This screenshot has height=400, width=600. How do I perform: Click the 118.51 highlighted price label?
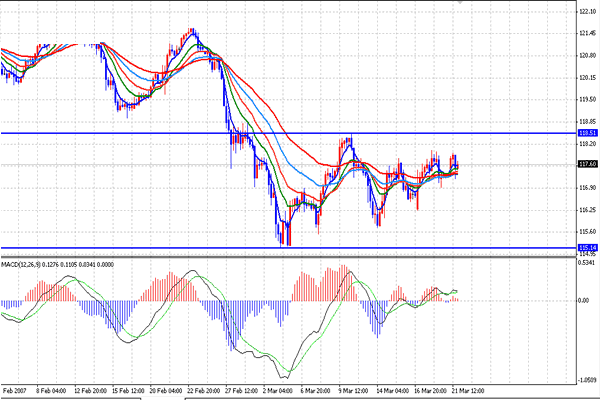click(587, 132)
